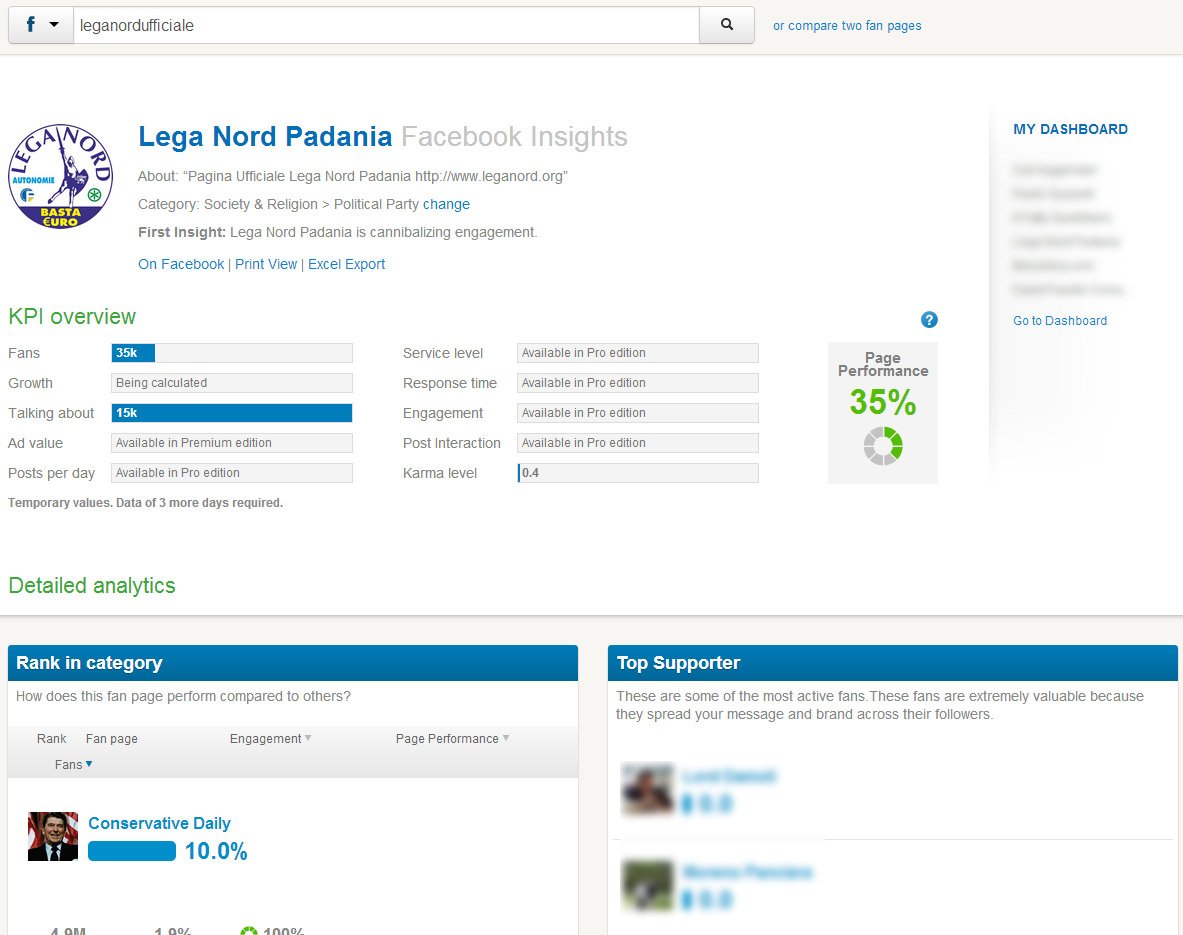Click the Rank in category panel header
1183x935 pixels.
[x=293, y=663]
